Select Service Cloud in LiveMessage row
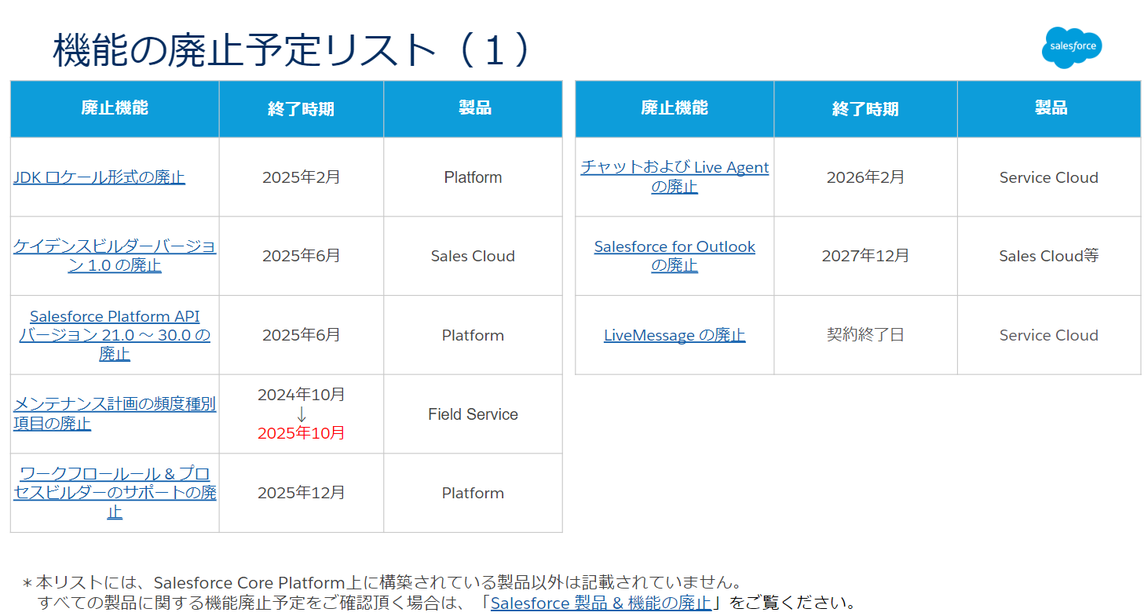Image resolution: width=1148 pixels, height=616 pixels. point(1049,335)
